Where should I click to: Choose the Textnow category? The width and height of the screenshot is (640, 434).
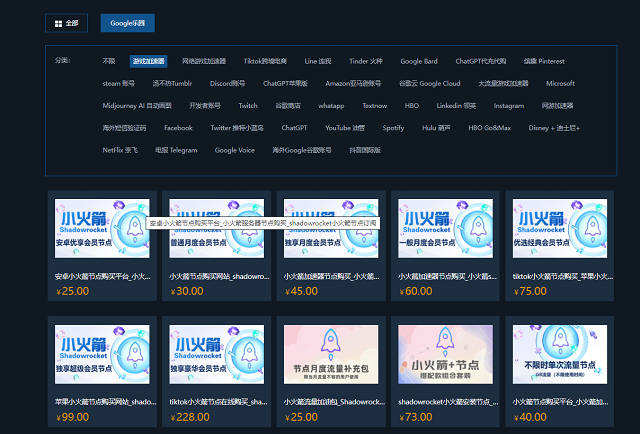pyautogui.click(x=375, y=106)
